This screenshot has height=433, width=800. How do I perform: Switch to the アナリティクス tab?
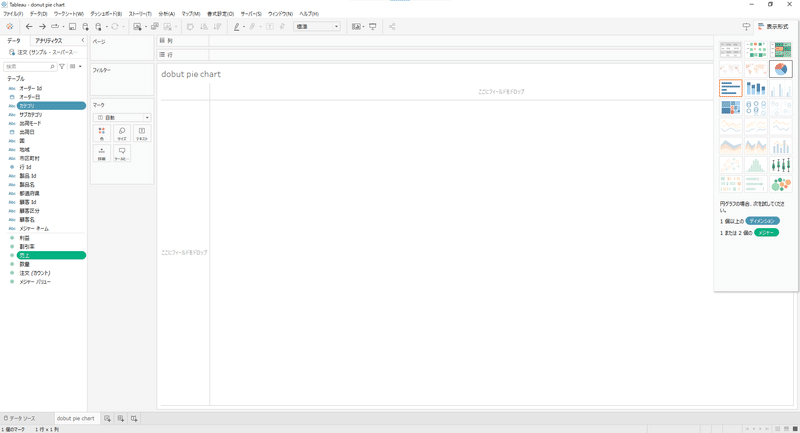click(48, 40)
